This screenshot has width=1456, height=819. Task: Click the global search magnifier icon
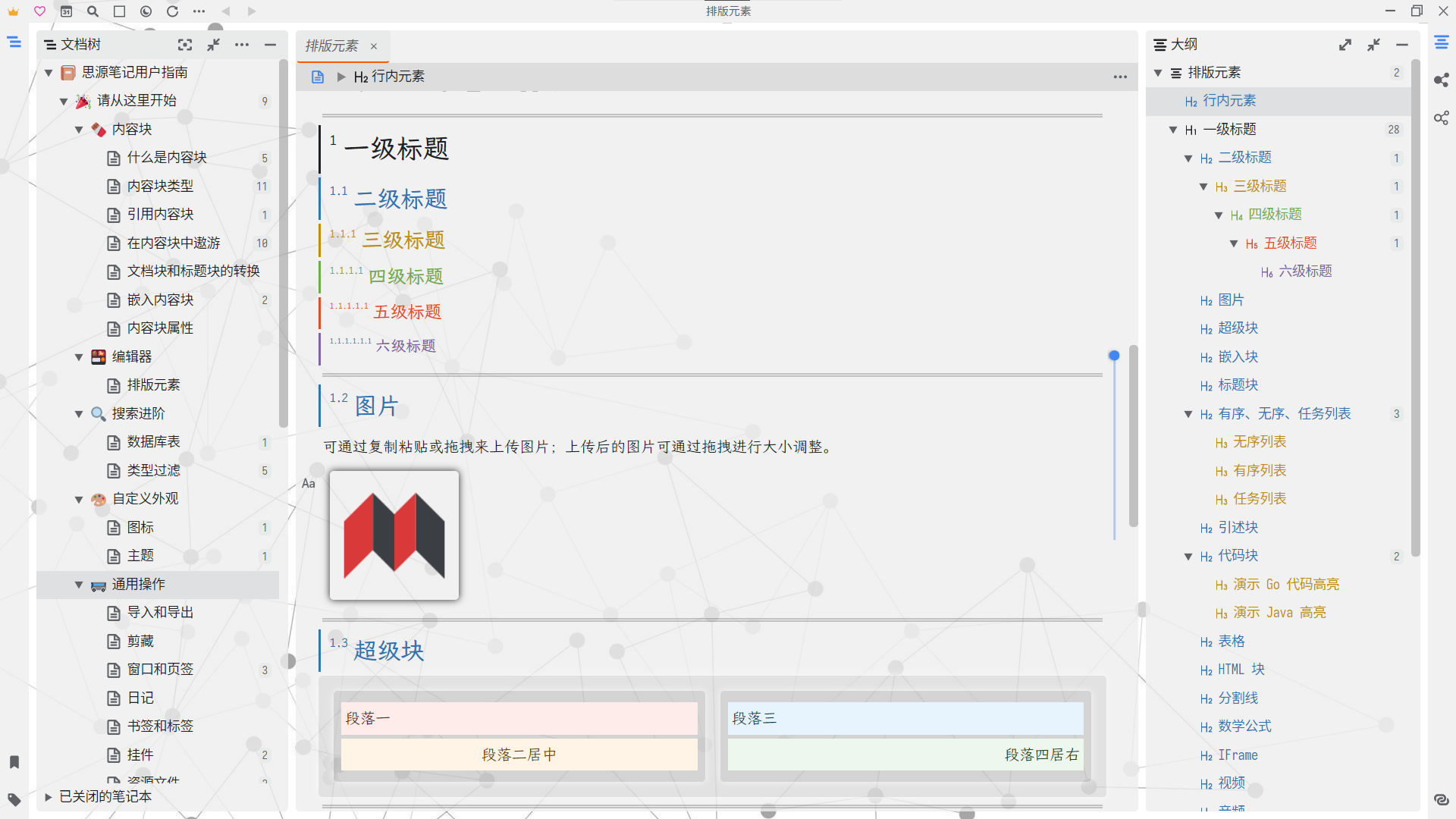(93, 11)
